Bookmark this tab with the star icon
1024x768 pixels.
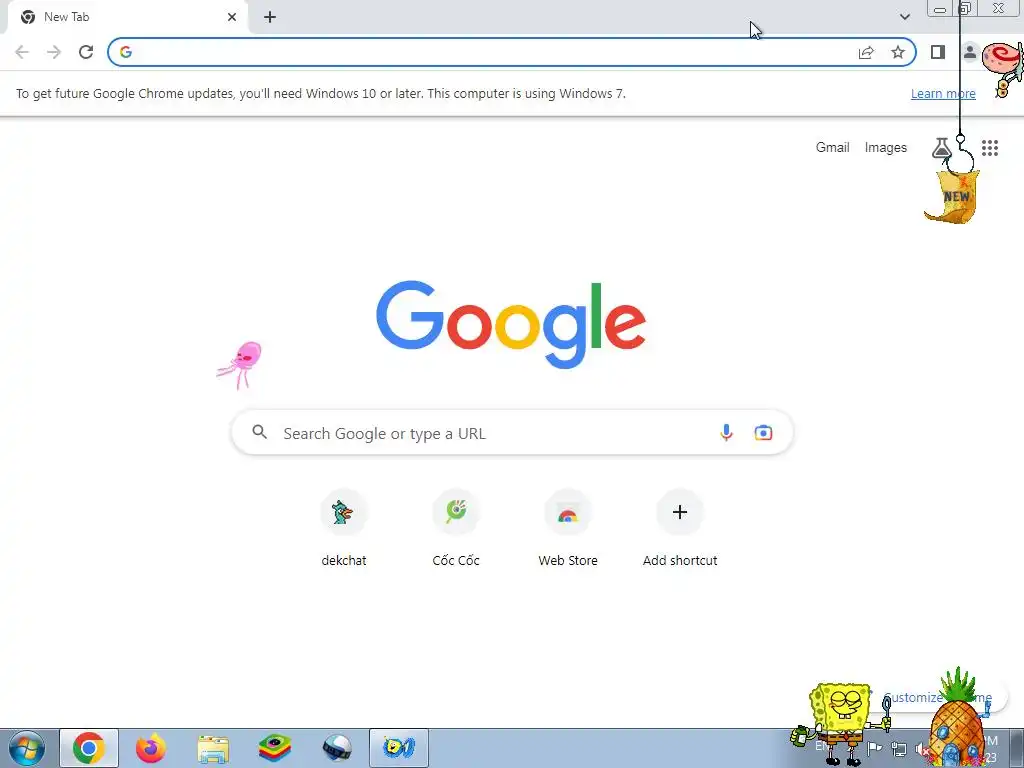(x=898, y=52)
